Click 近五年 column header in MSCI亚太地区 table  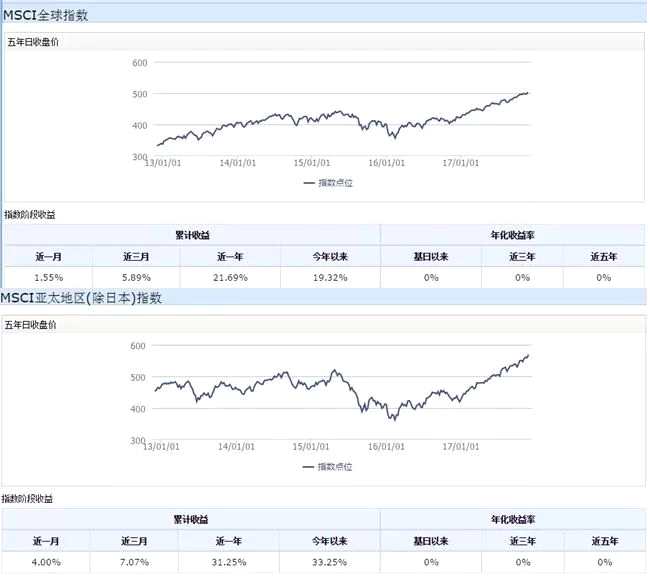605,541
